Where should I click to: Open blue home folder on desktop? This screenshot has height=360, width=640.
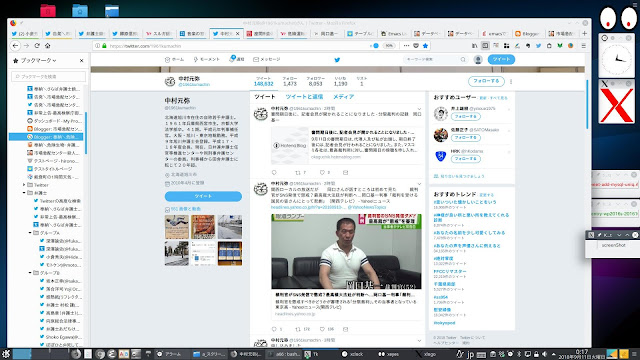(x=80, y=10)
